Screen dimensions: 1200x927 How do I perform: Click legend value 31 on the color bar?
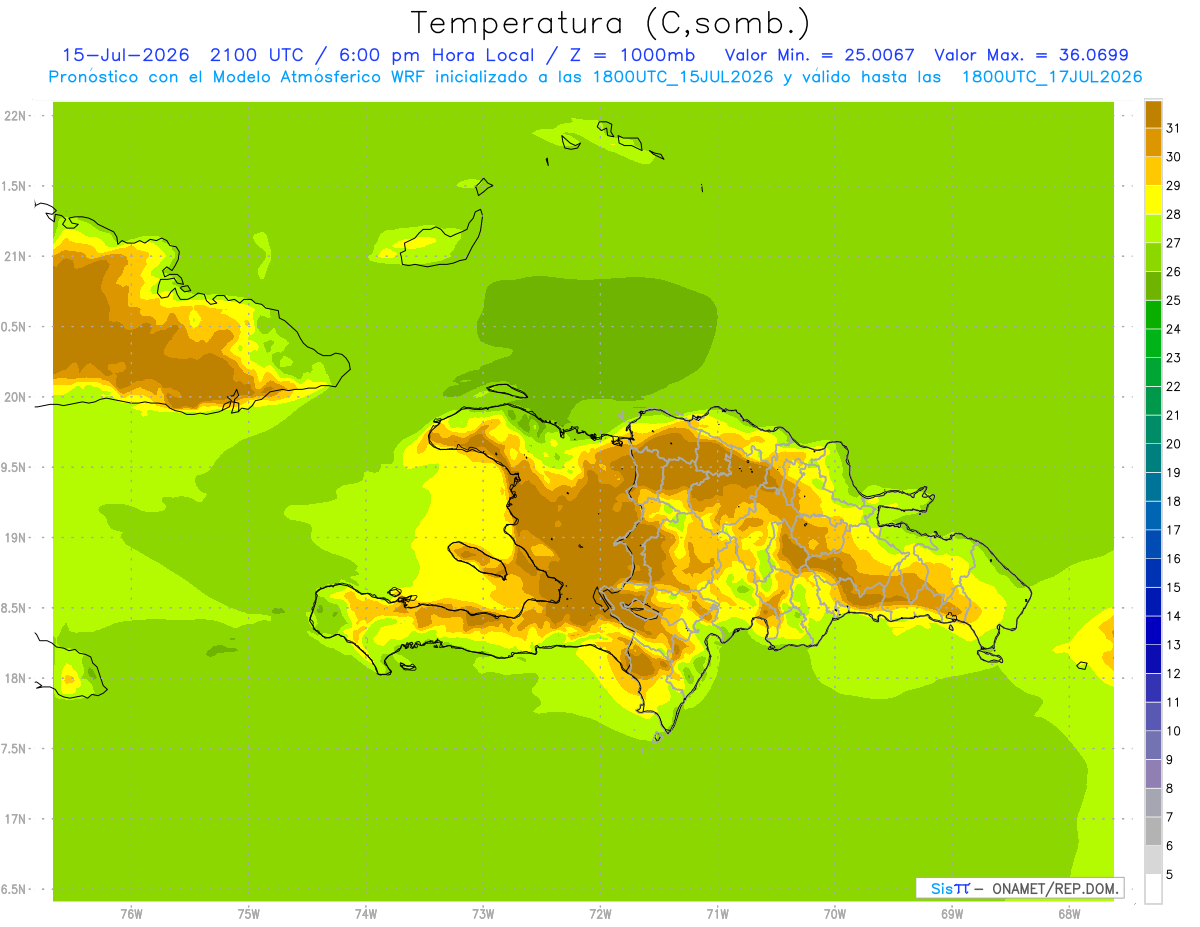coord(1173,127)
